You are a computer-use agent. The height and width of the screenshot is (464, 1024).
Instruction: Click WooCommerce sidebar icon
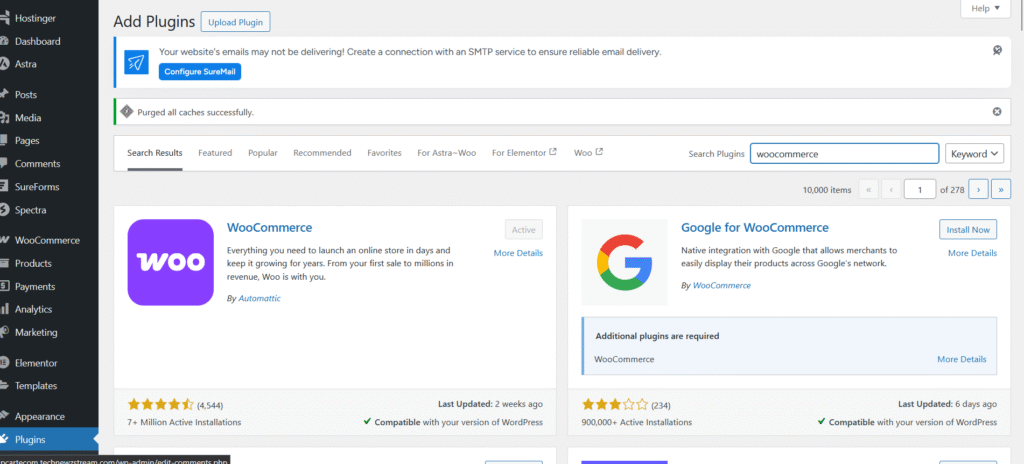click(x=3, y=240)
